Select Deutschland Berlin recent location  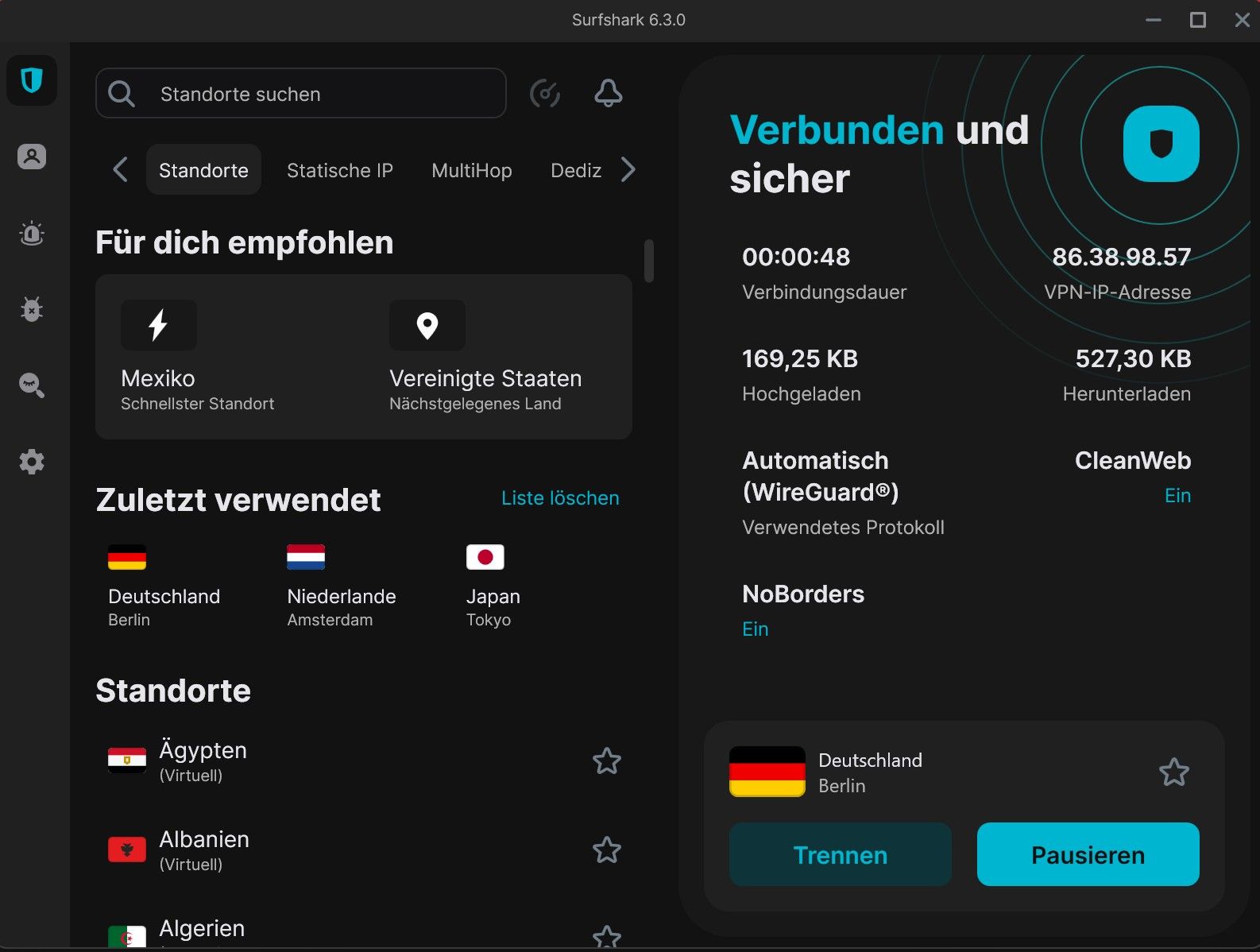(x=164, y=586)
